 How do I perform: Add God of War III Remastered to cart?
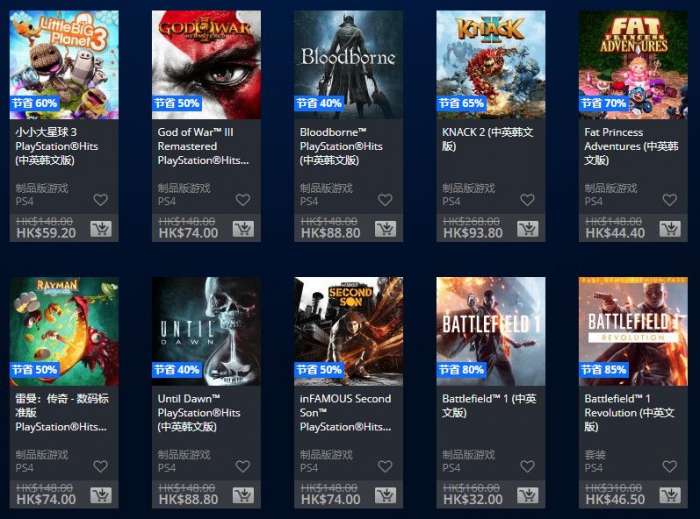(x=243, y=228)
